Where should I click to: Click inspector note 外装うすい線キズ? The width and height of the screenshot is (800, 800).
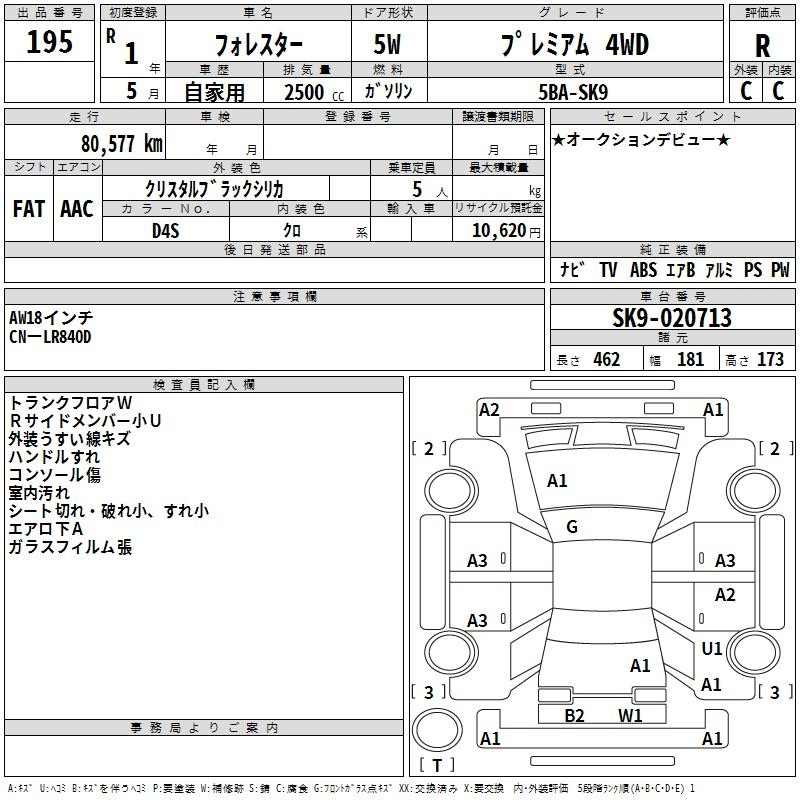click(69, 439)
